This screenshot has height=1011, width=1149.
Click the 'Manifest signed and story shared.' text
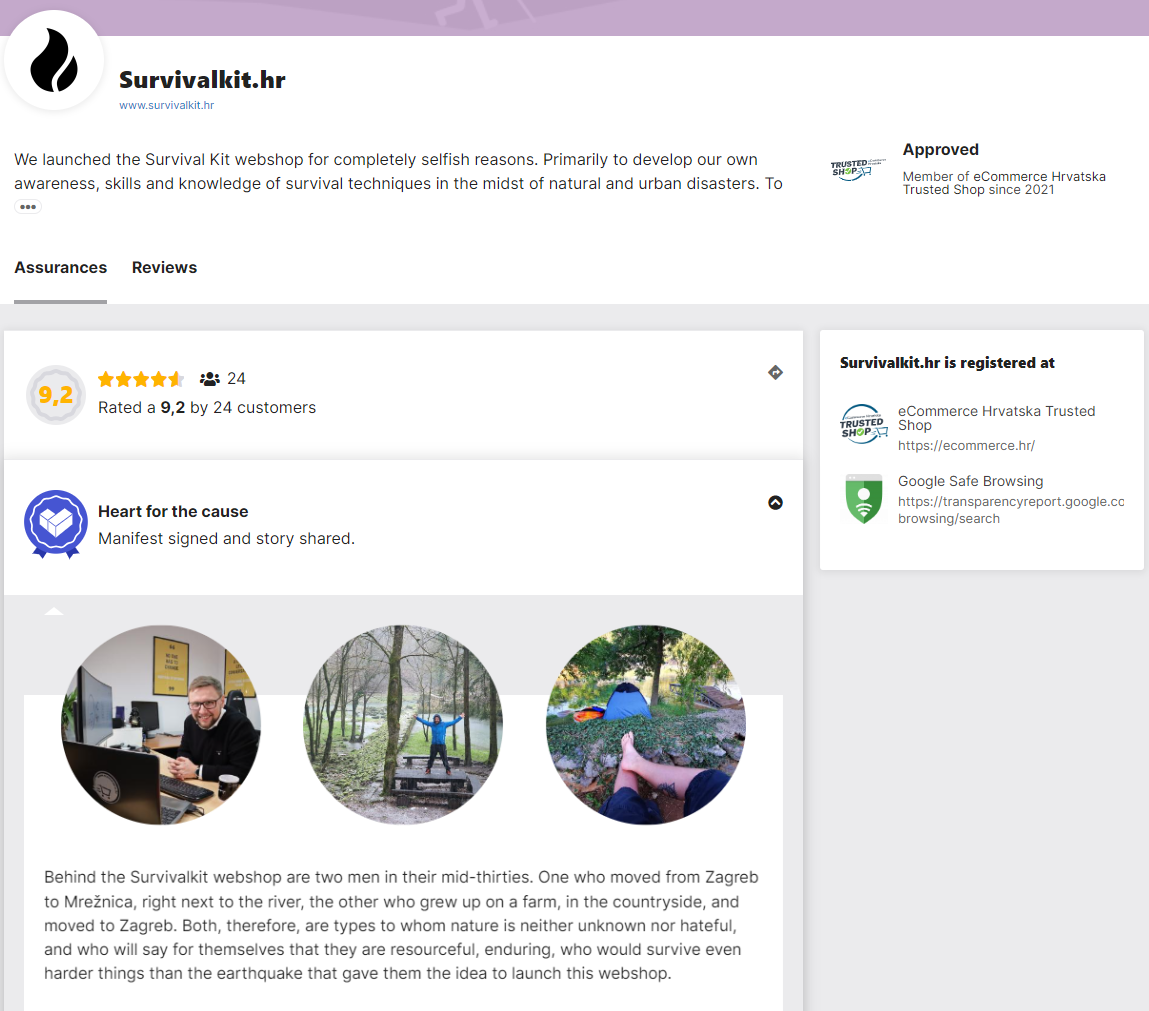tap(226, 538)
